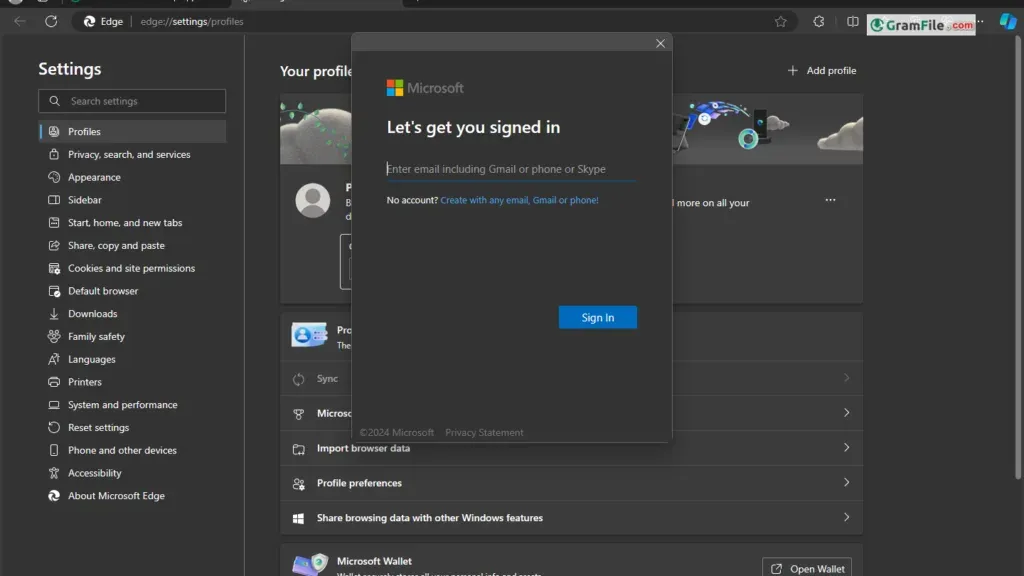Click the Default browser icon
Image resolution: width=1024 pixels, height=576 pixels.
(x=54, y=291)
